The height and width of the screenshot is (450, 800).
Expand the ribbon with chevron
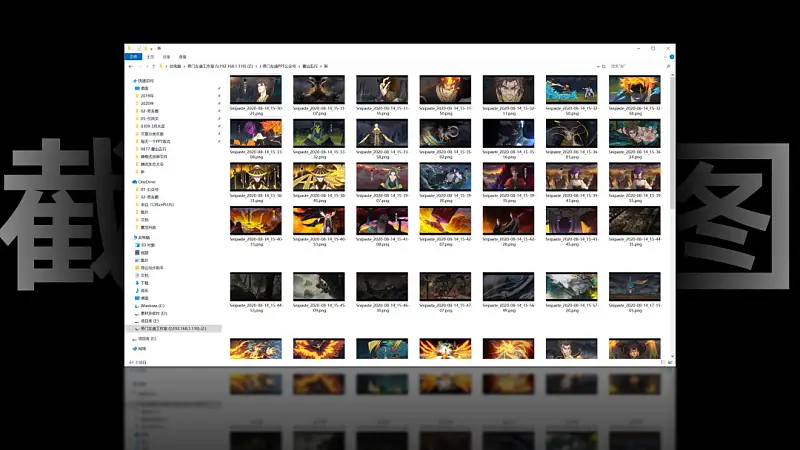pos(666,57)
